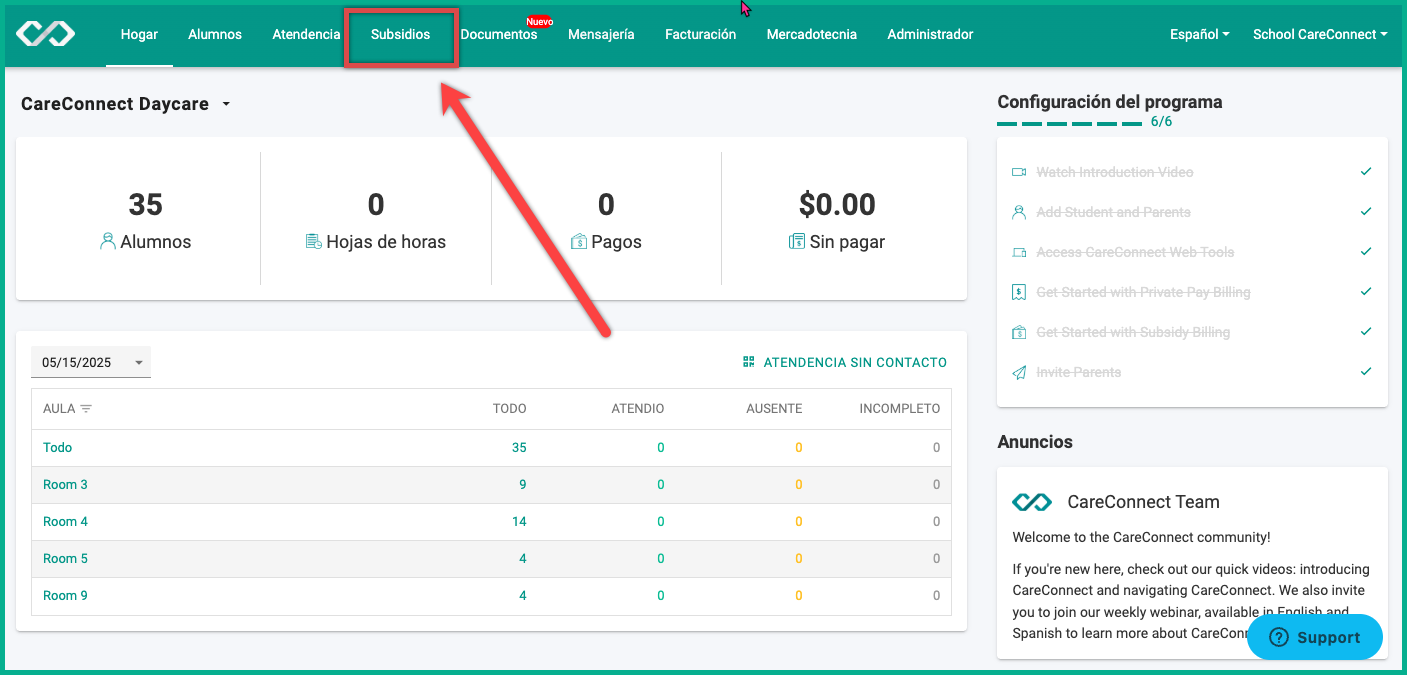Click the paper plane icon for Invite Parents

pyautogui.click(x=1019, y=372)
